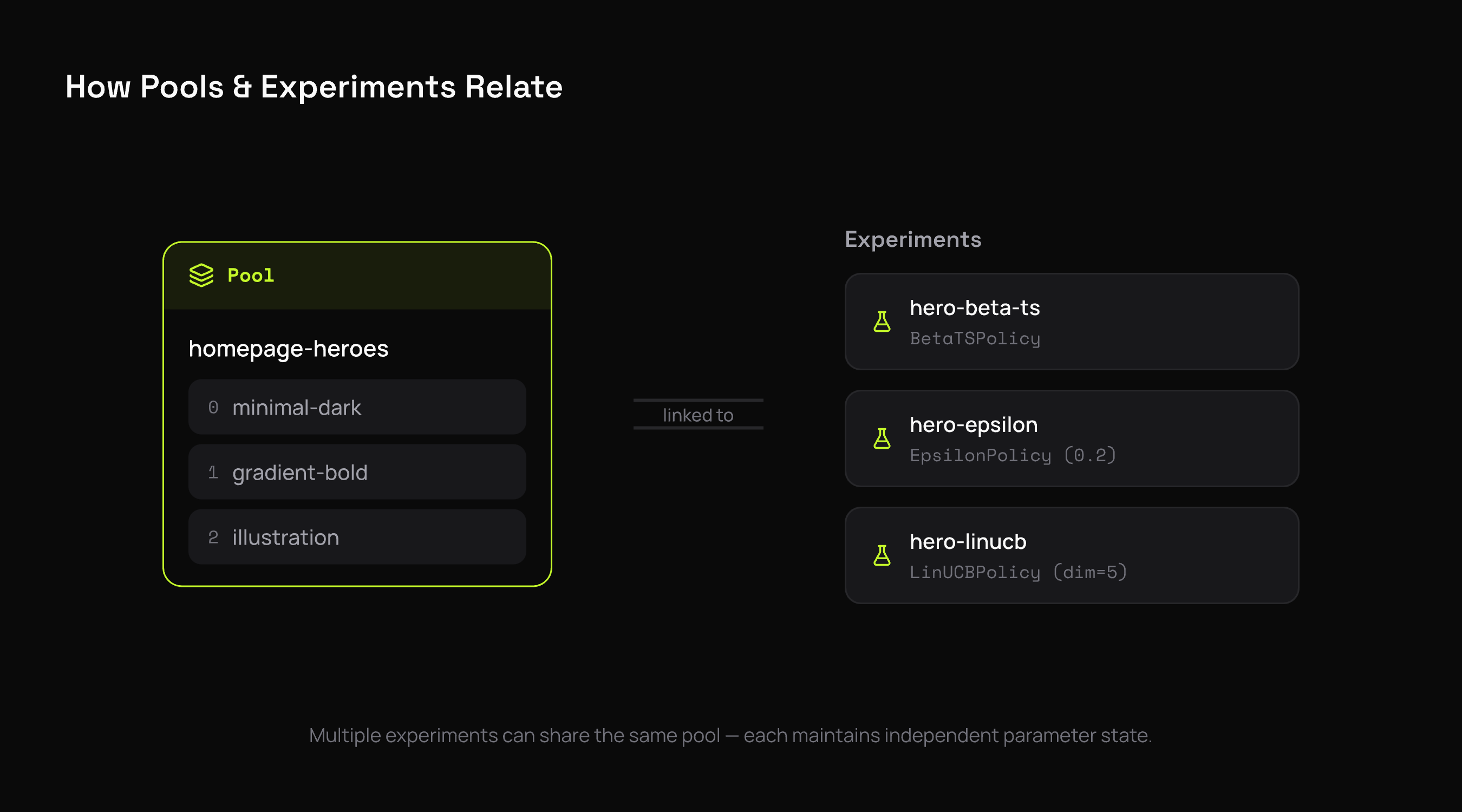Click the index number 1 in the pool

[213, 472]
